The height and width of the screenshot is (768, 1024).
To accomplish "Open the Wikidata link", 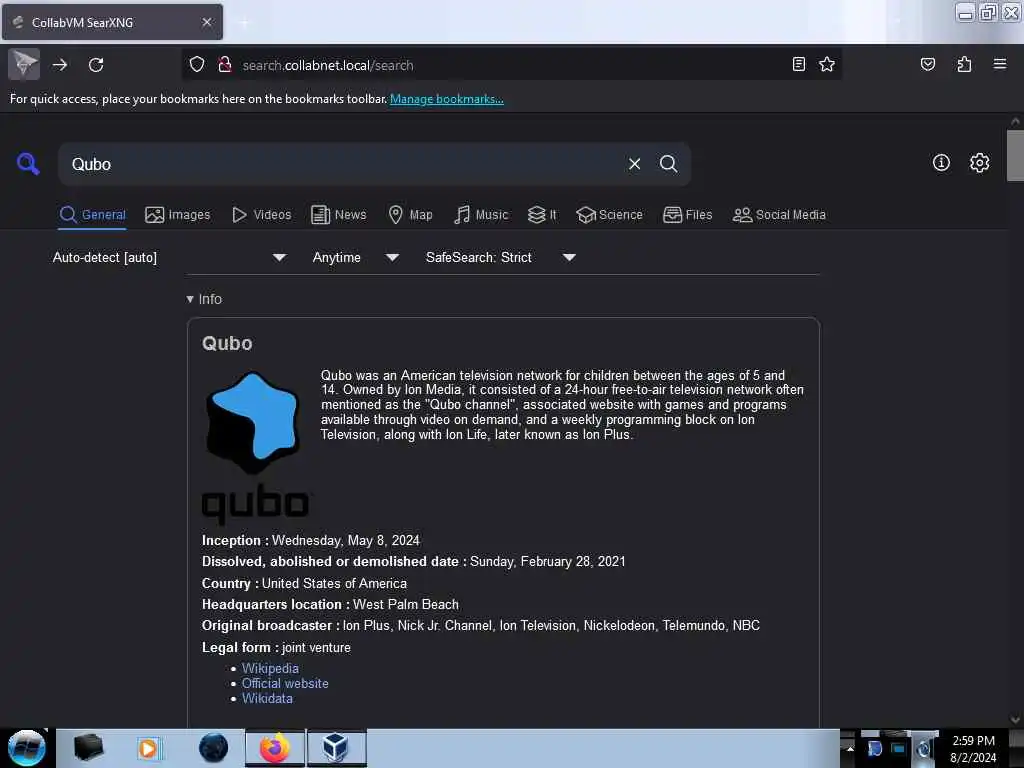I will tap(267, 698).
